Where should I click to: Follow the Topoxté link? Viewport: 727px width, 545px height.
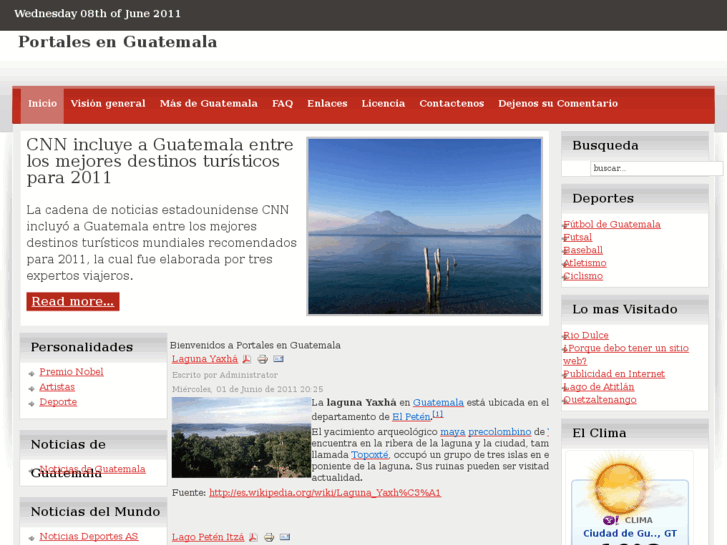[x=370, y=455]
